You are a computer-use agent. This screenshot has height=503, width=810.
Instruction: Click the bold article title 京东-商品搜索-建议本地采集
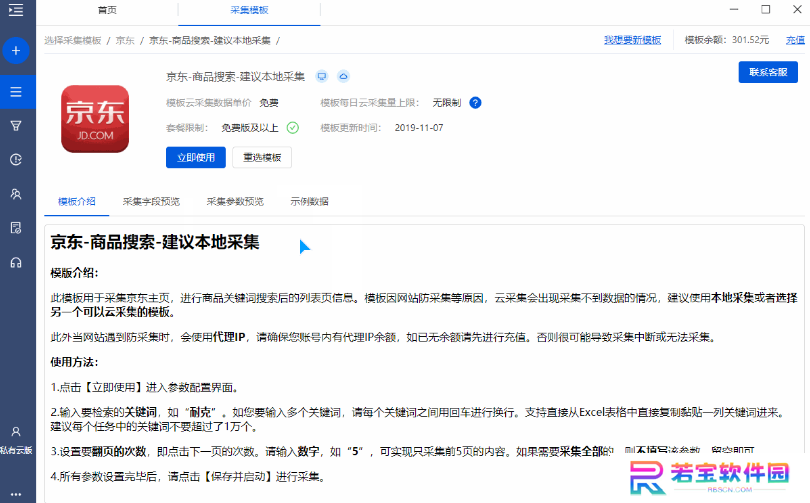(155, 242)
